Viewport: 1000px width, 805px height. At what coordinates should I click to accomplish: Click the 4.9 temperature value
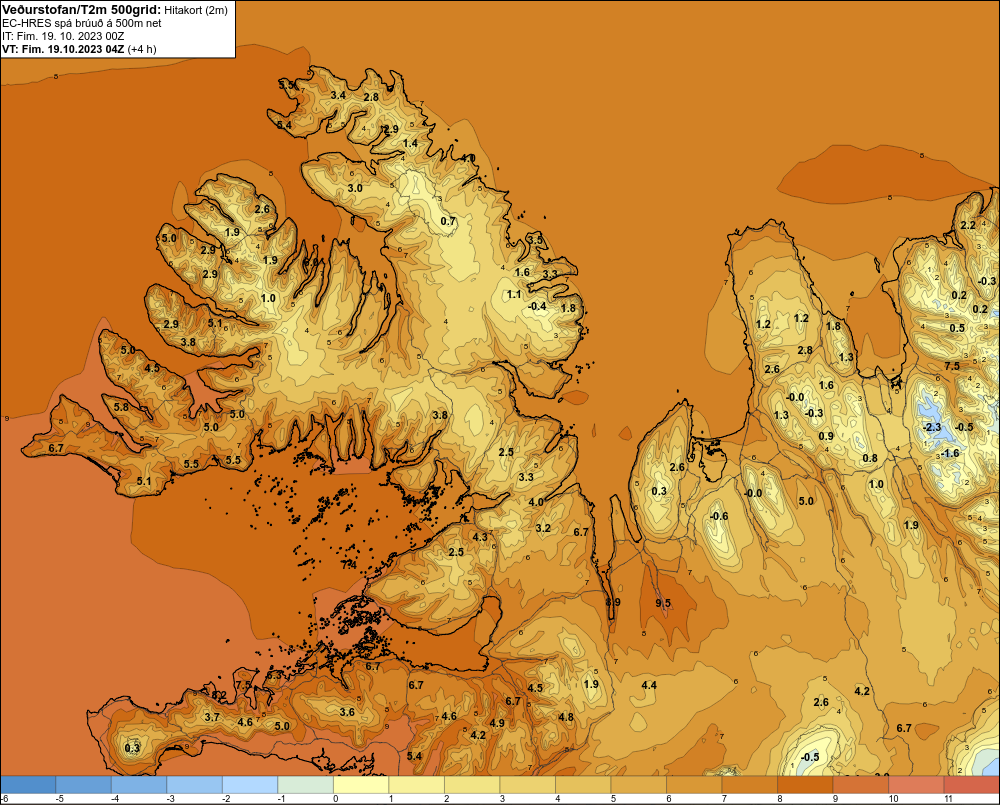tap(497, 723)
